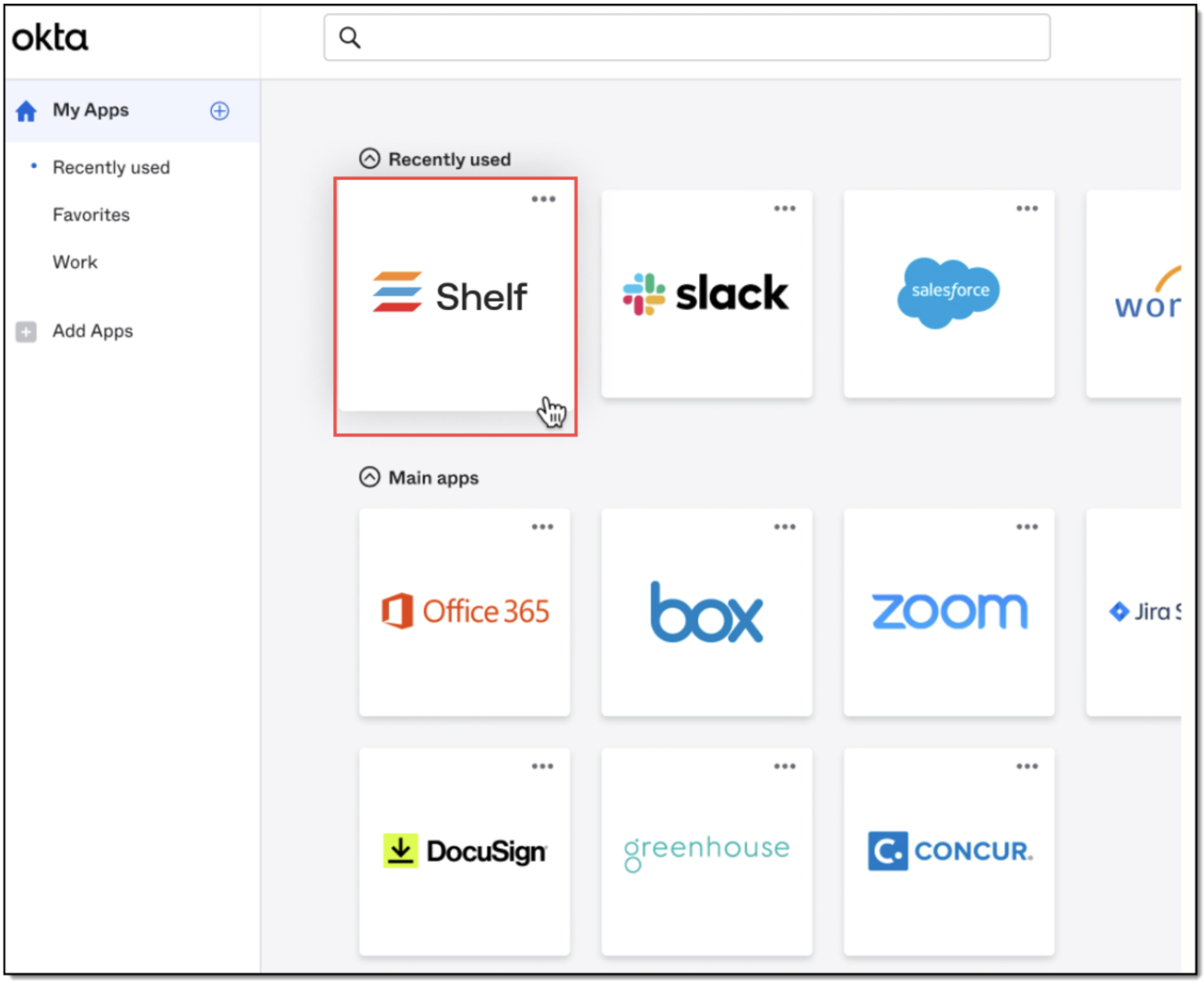Image resolution: width=1204 pixels, height=982 pixels.
Task: Open the three-dot menu on DocuSign tile
Action: (542, 766)
